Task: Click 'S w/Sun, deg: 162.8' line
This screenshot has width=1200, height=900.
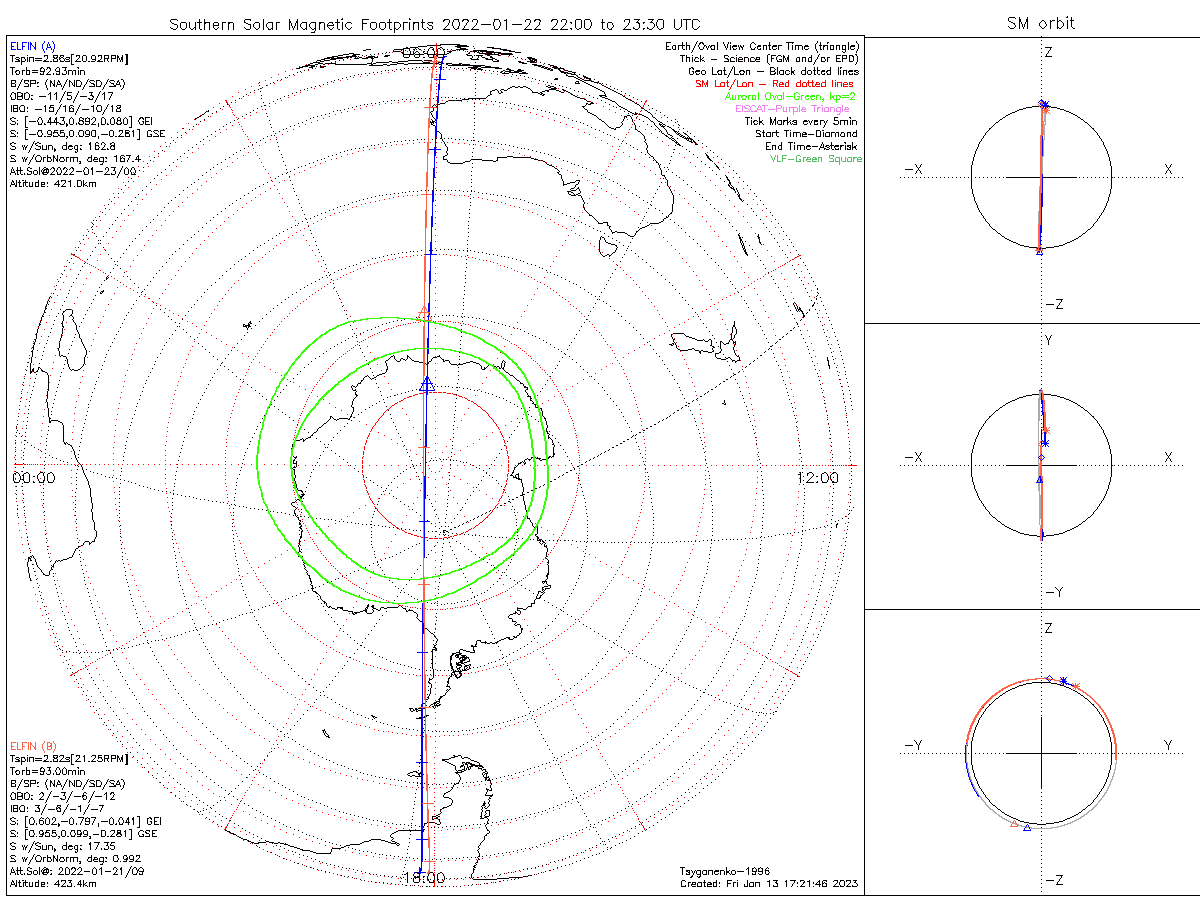Action: (63, 146)
